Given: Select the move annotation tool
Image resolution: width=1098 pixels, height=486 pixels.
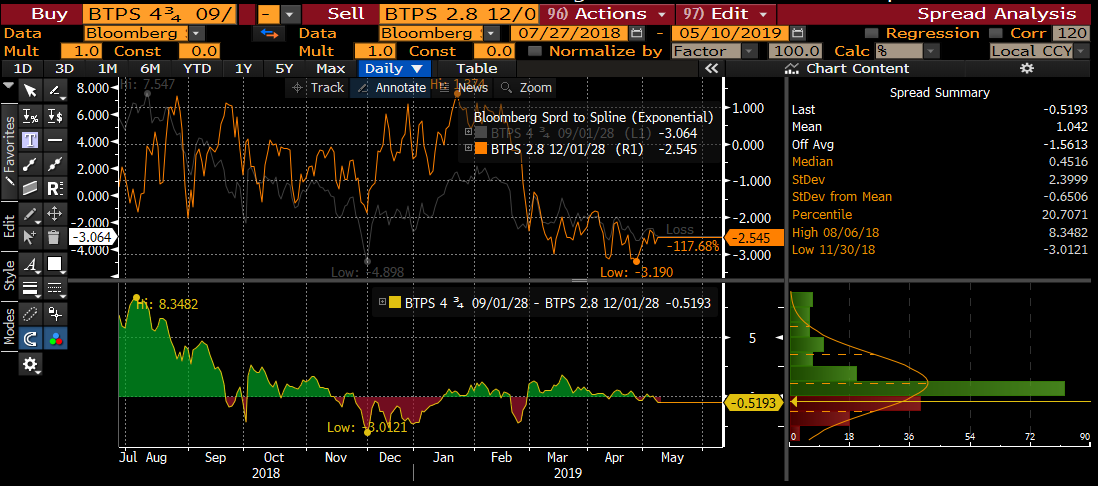Looking at the screenshot, I should tap(55, 213).
